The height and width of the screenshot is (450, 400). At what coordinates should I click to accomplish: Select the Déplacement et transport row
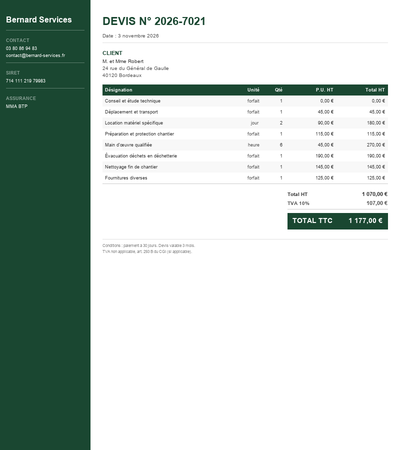click(x=245, y=112)
